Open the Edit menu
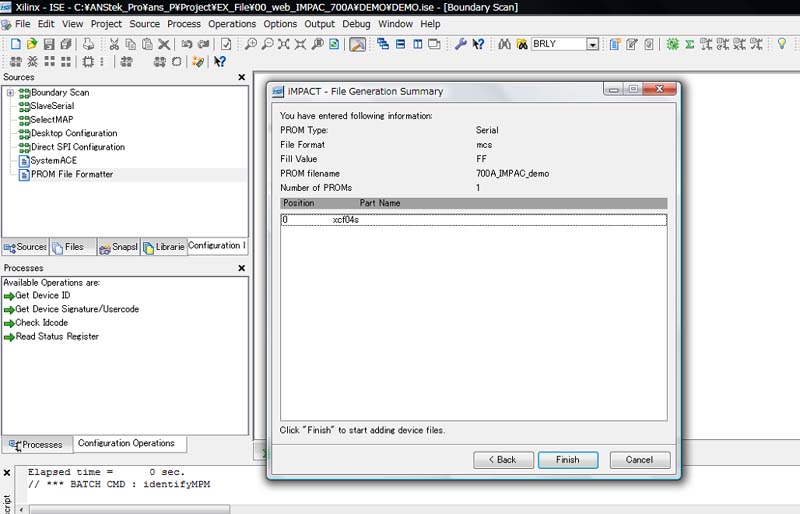 46,24
